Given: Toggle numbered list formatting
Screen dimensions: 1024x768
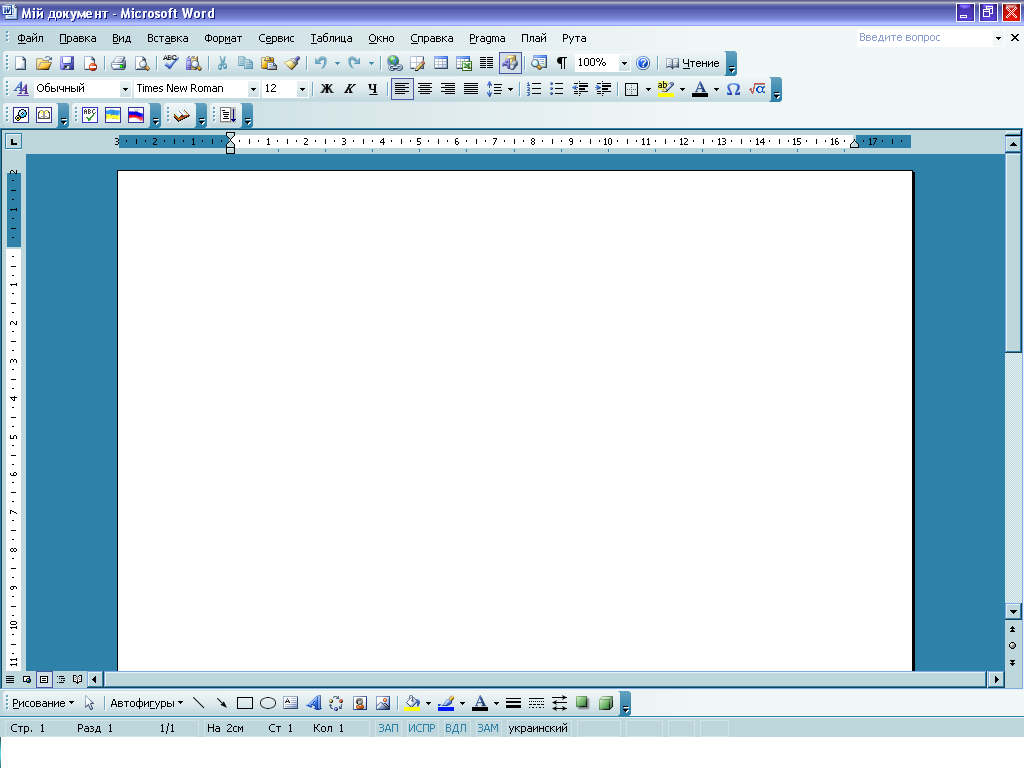Looking at the screenshot, I should [x=534, y=89].
